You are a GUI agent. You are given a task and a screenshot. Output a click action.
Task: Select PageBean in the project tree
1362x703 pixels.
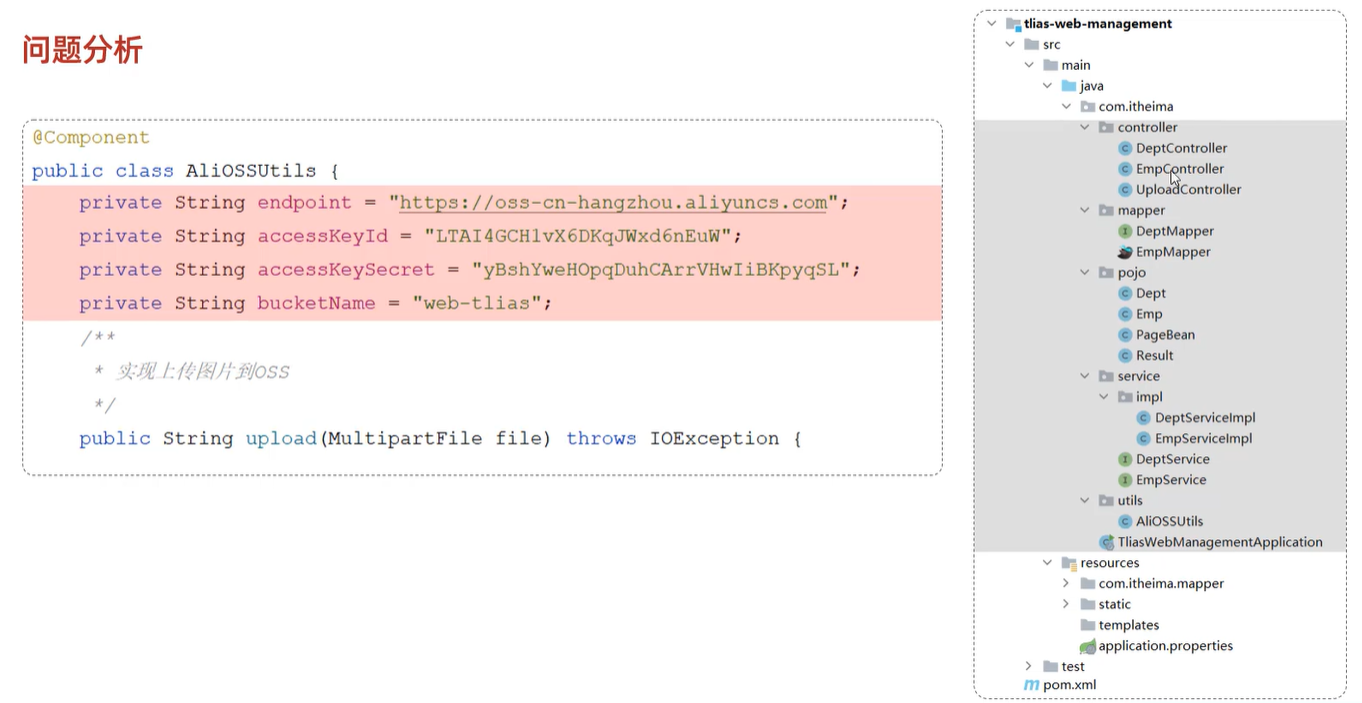coord(1165,335)
